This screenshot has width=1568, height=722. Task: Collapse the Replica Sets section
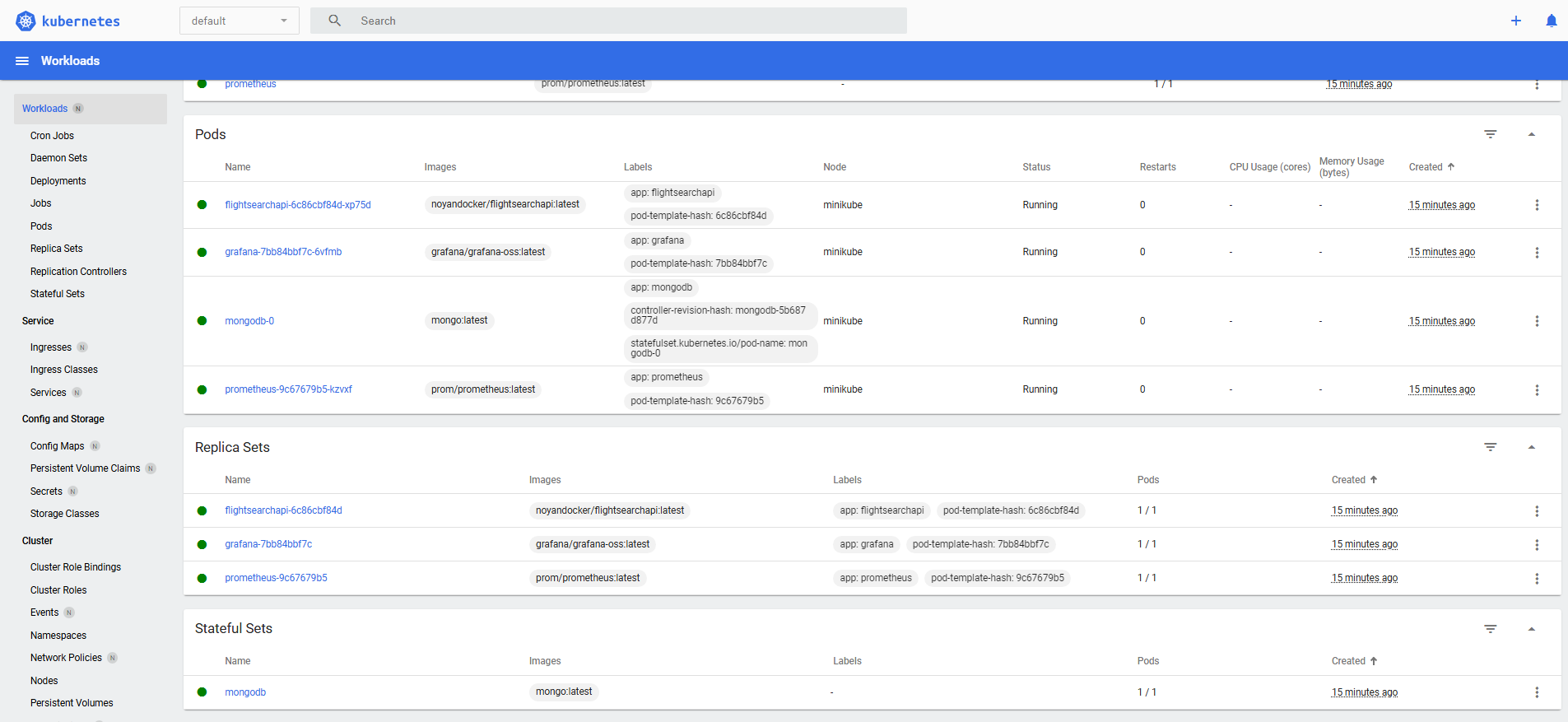pyautogui.click(x=1532, y=447)
